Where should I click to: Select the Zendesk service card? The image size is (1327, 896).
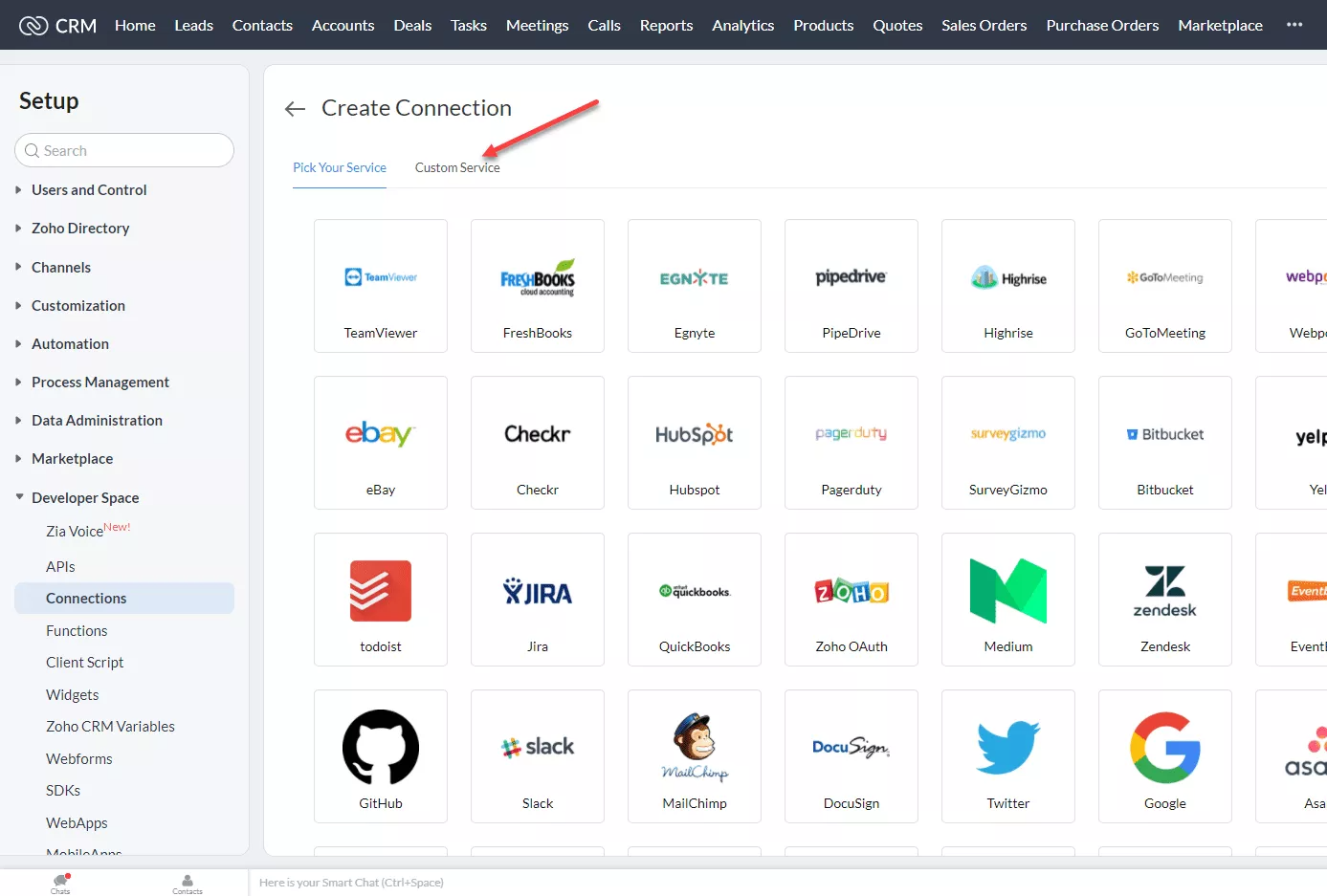1165,600
